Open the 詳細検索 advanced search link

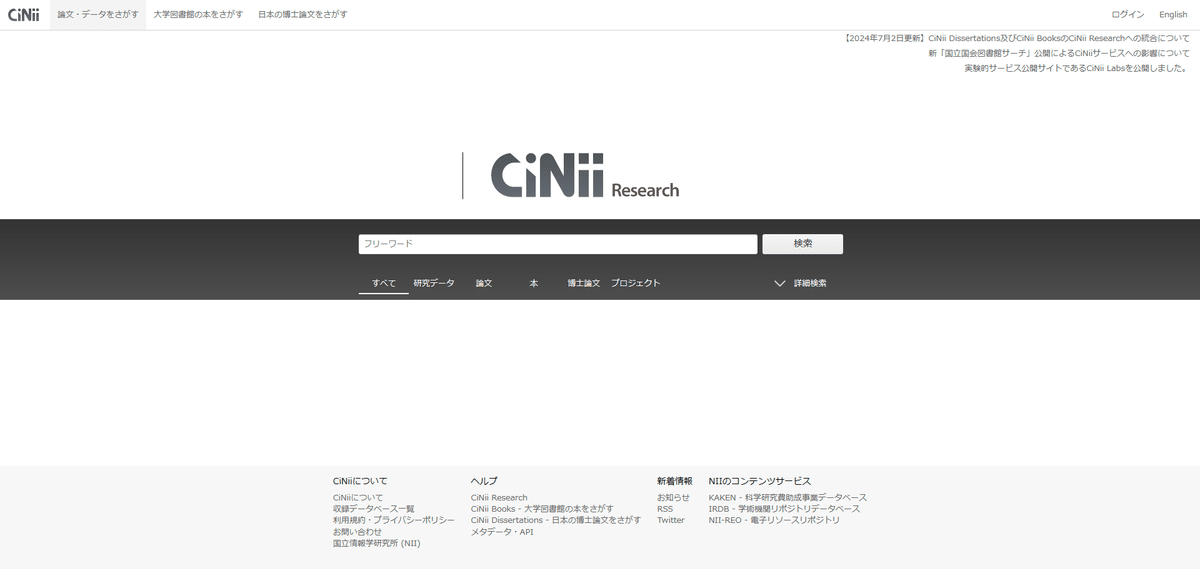coord(810,283)
